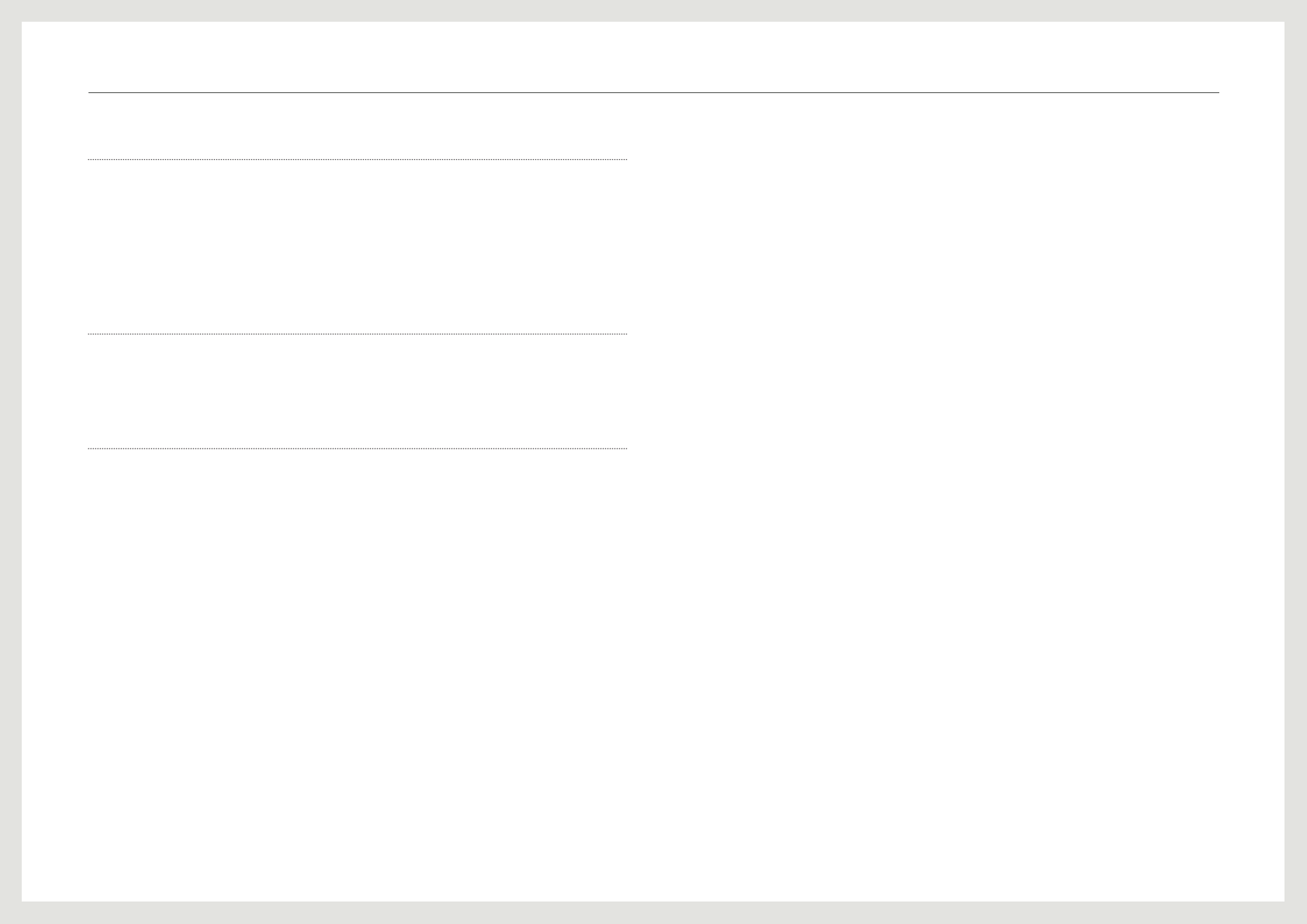Click the right end of the middle dotted line
1307x924 pixels.
click(x=625, y=334)
